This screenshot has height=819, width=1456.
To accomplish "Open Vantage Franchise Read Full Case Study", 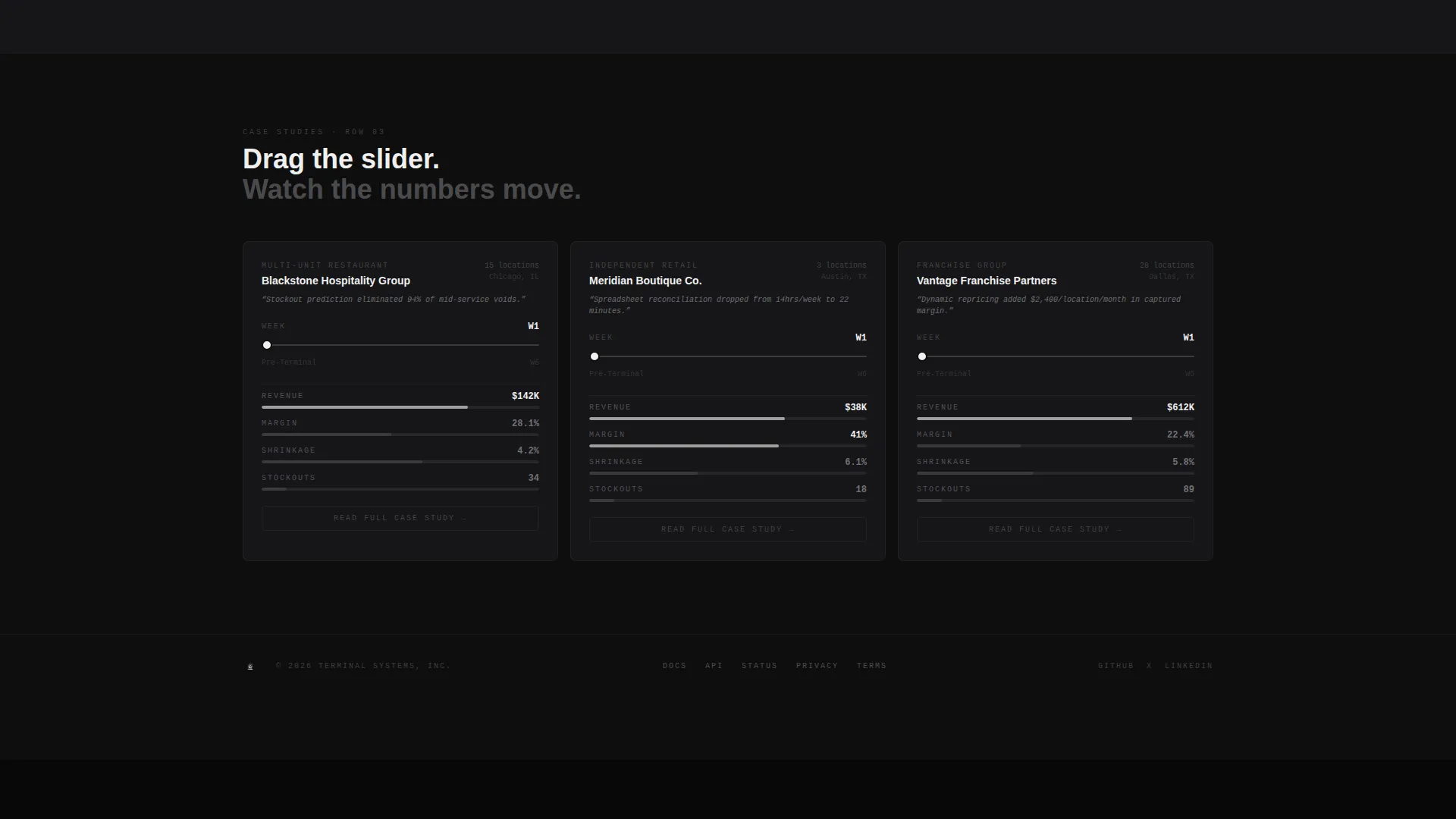I will coord(1056,529).
